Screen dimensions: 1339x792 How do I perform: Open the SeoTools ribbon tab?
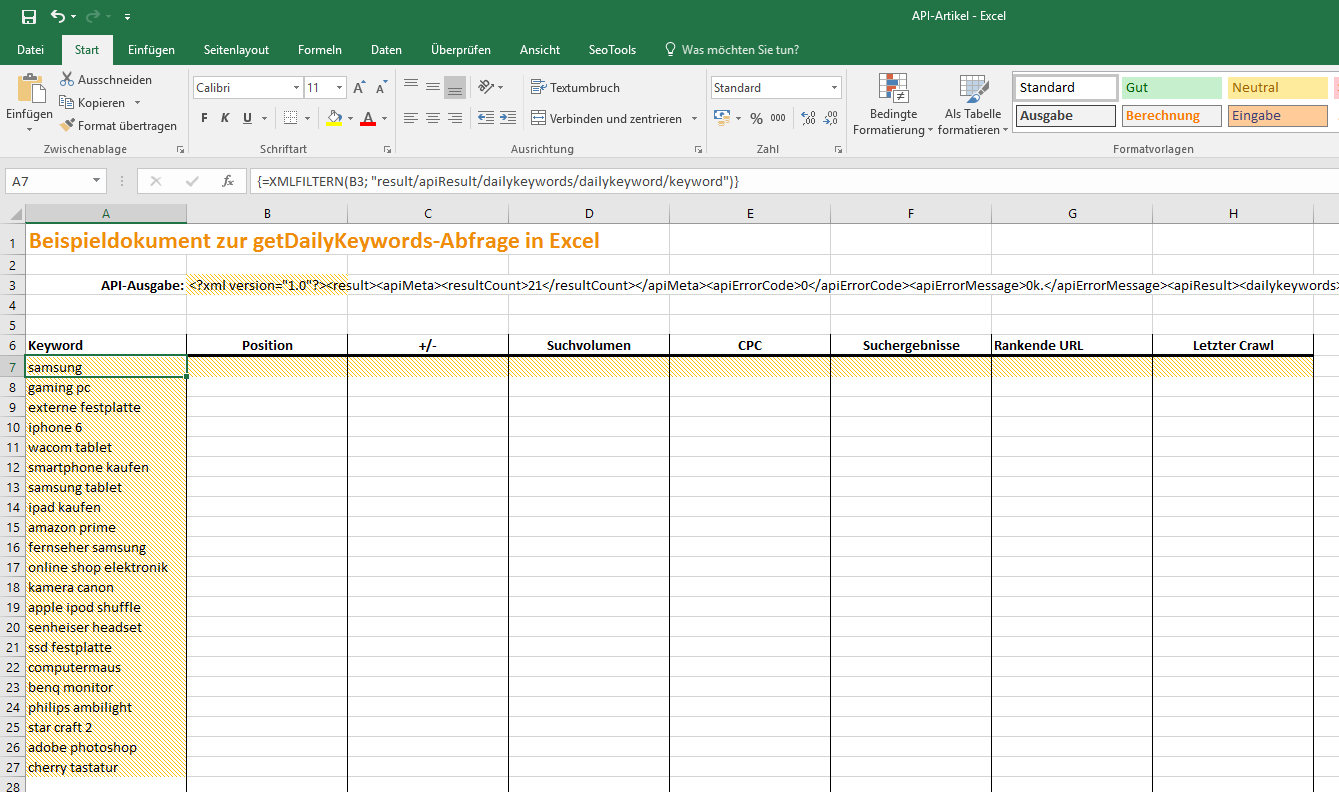[x=612, y=50]
